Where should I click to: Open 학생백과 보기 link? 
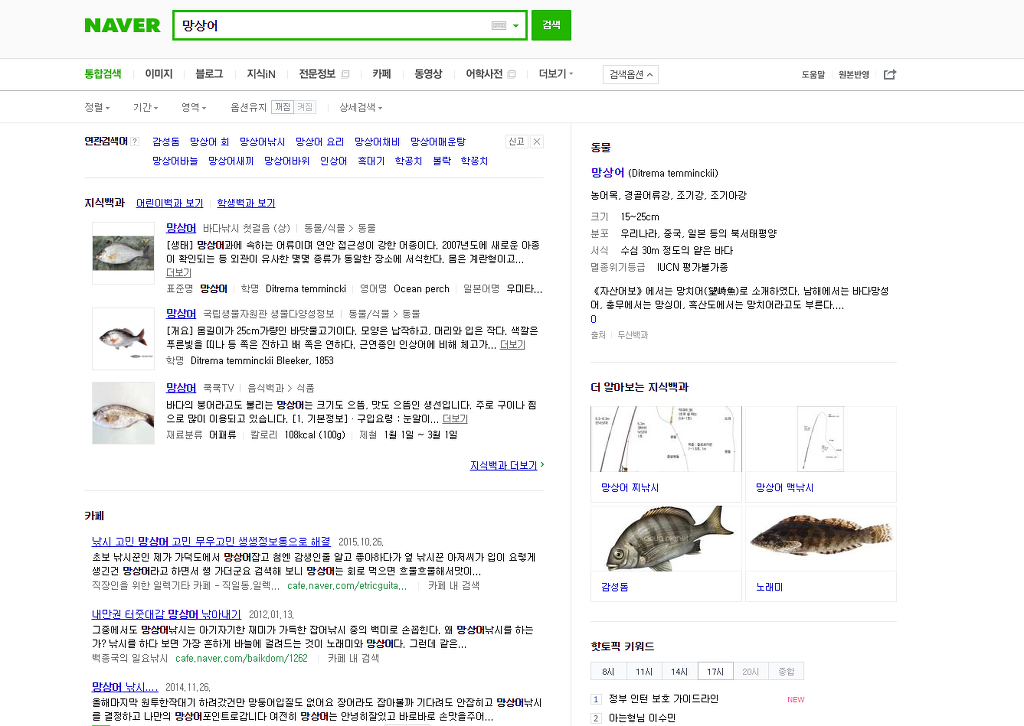pyautogui.click(x=246, y=203)
